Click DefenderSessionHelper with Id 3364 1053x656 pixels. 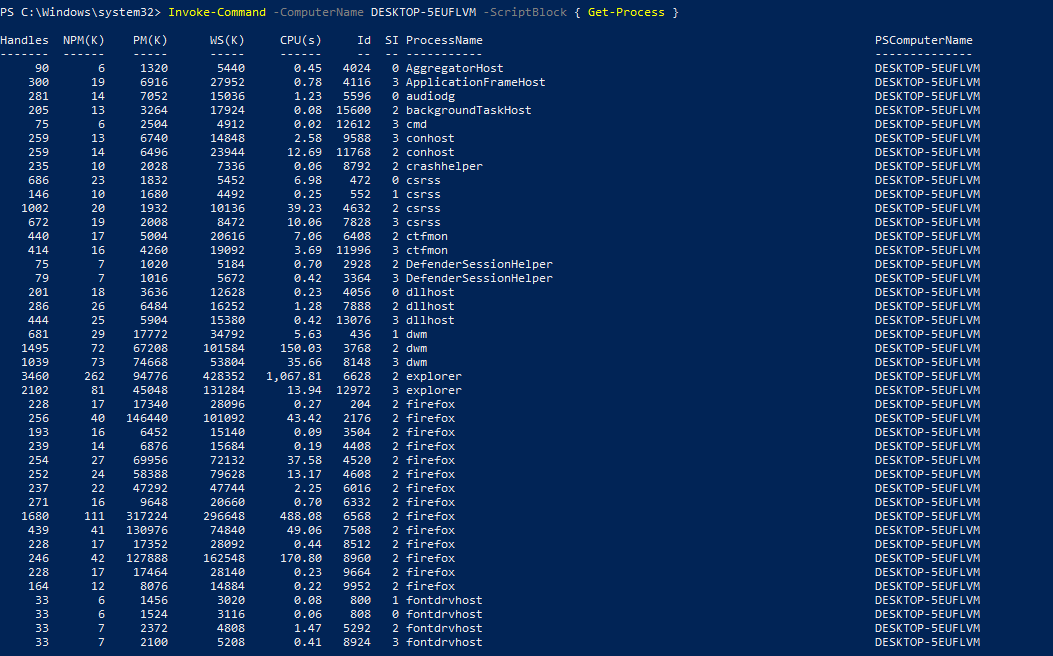[479, 278]
